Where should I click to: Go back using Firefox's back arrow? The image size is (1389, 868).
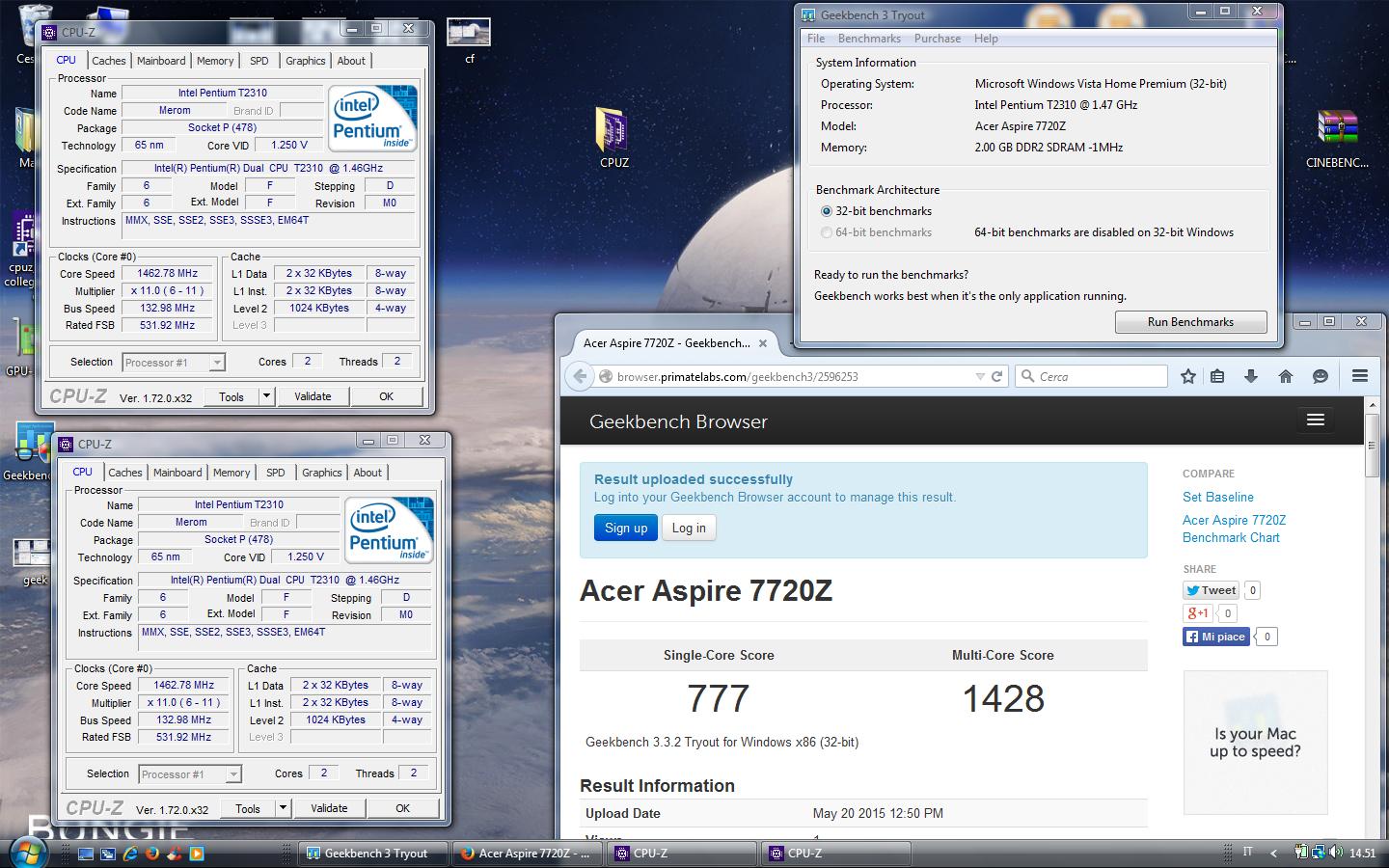pos(580,376)
